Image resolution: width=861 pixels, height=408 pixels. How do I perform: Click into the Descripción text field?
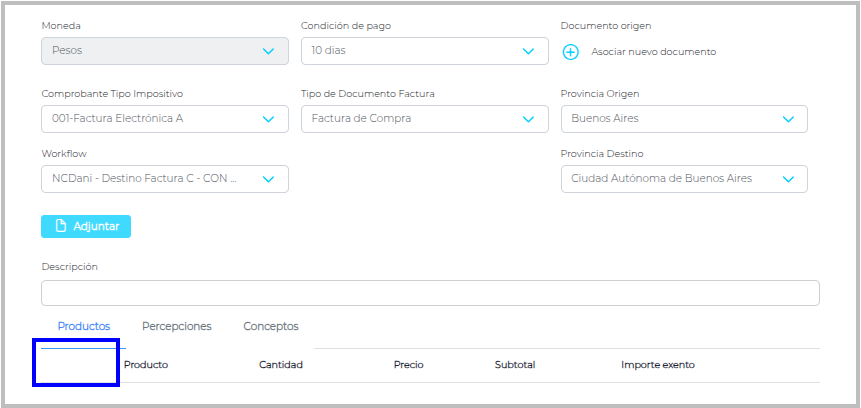pos(430,293)
